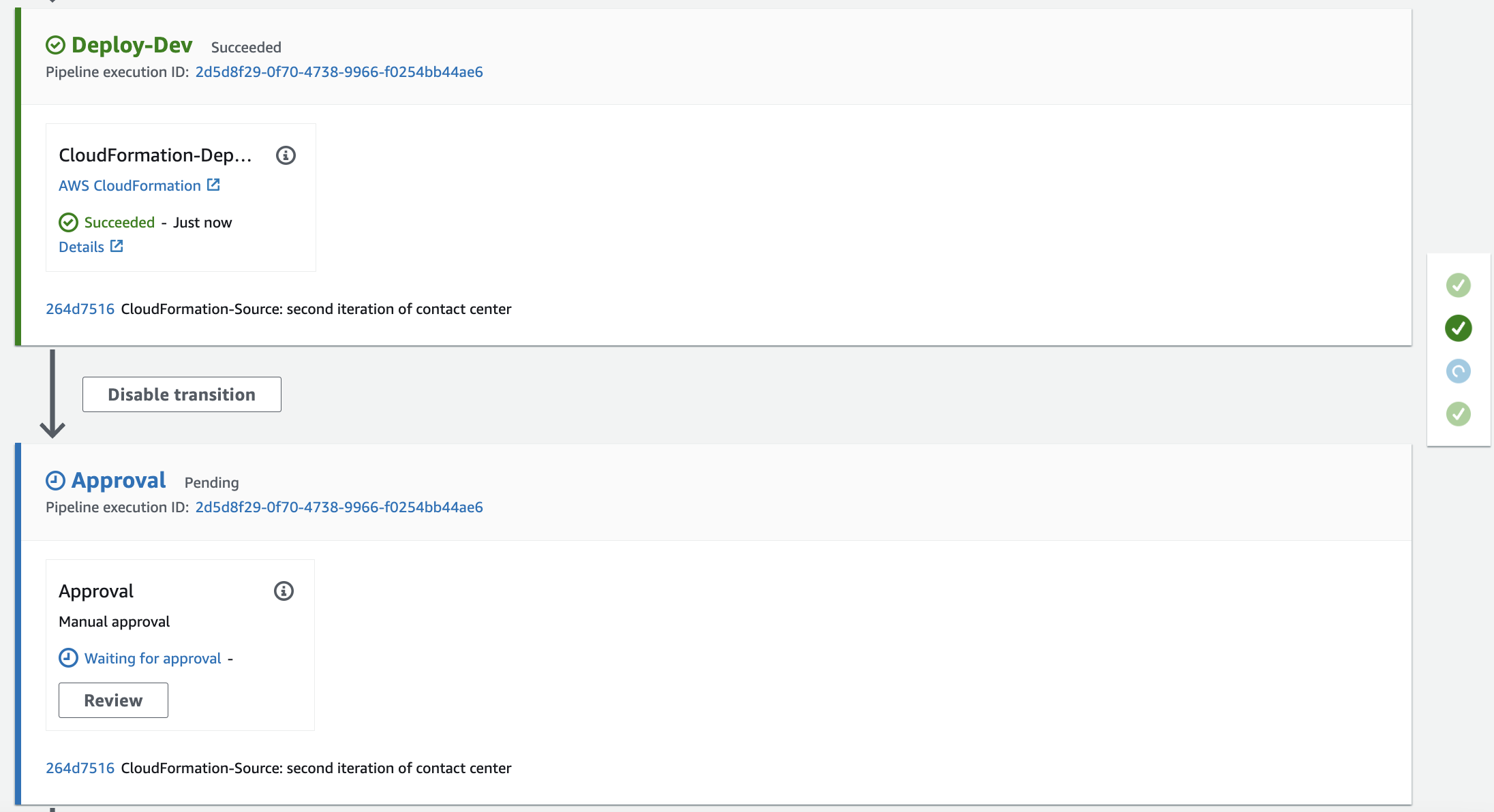This screenshot has height=812, width=1494.
Task: Click Succeeded status in CloudFormation action card
Action: coord(119,222)
